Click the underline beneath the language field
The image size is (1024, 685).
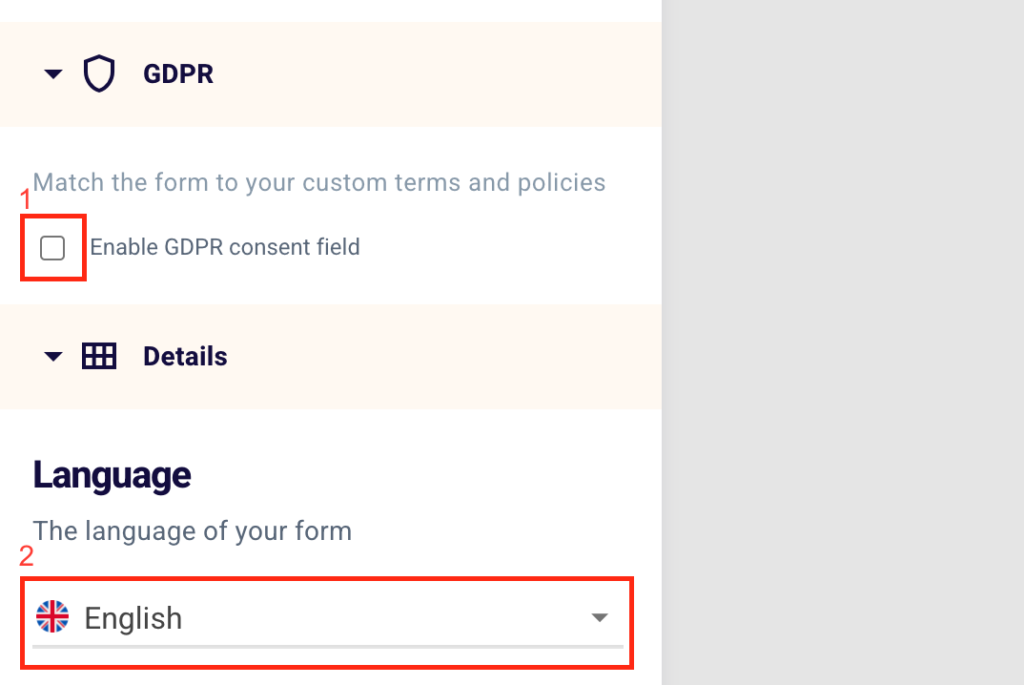point(328,647)
